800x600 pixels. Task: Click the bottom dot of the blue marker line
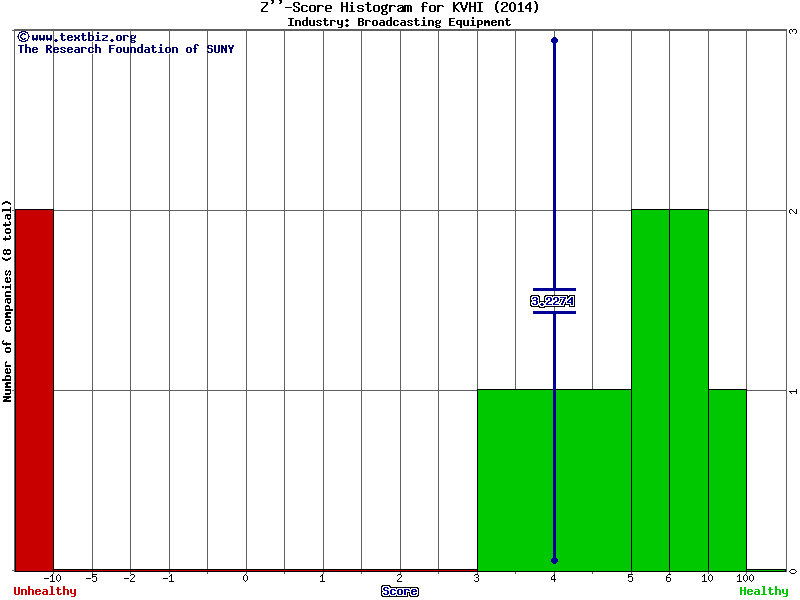tap(554, 561)
